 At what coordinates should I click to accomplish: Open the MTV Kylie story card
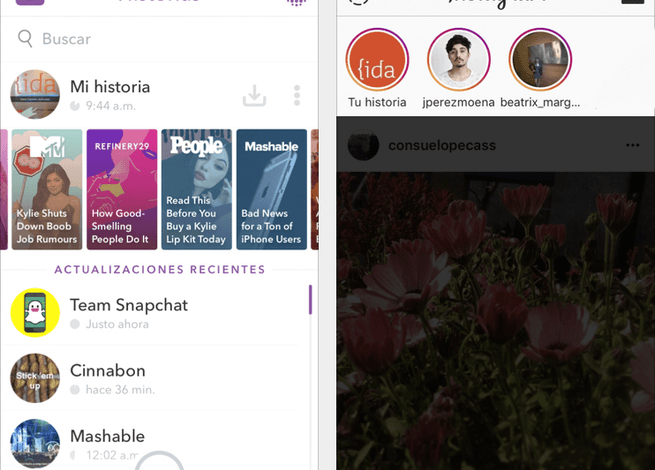pyautogui.click(x=46, y=189)
